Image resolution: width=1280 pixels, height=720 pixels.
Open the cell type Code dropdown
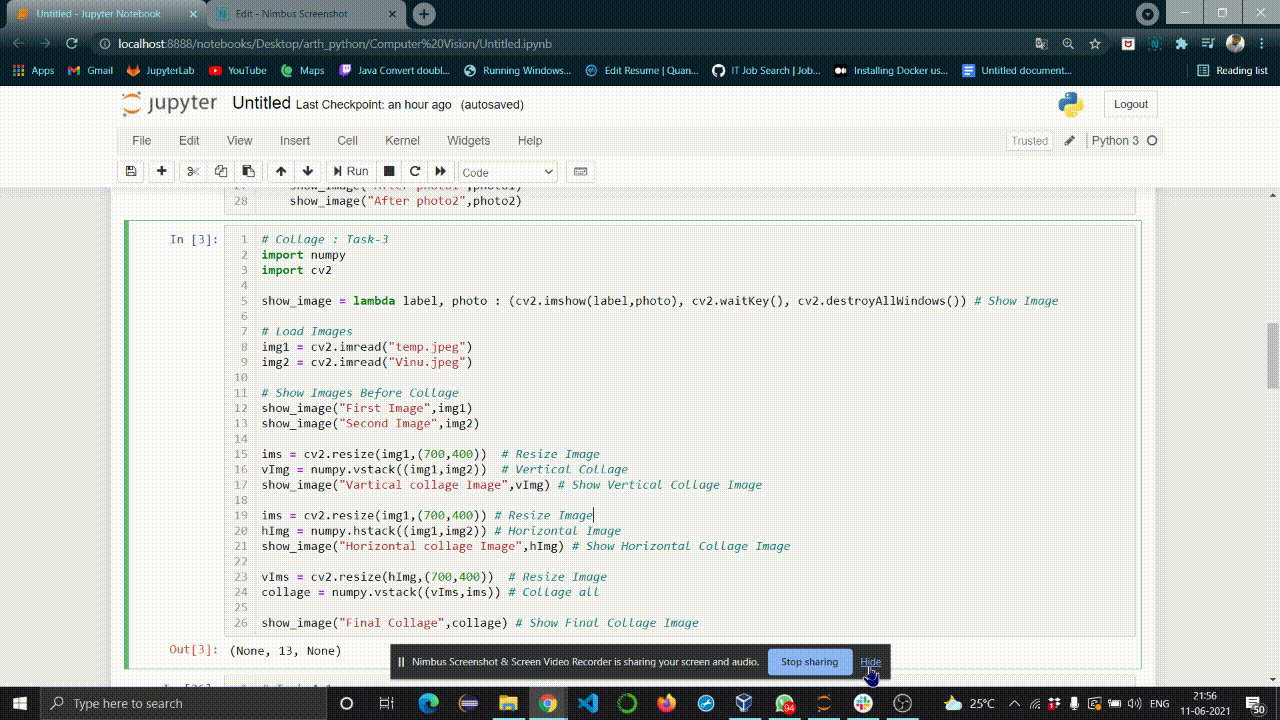pos(508,172)
